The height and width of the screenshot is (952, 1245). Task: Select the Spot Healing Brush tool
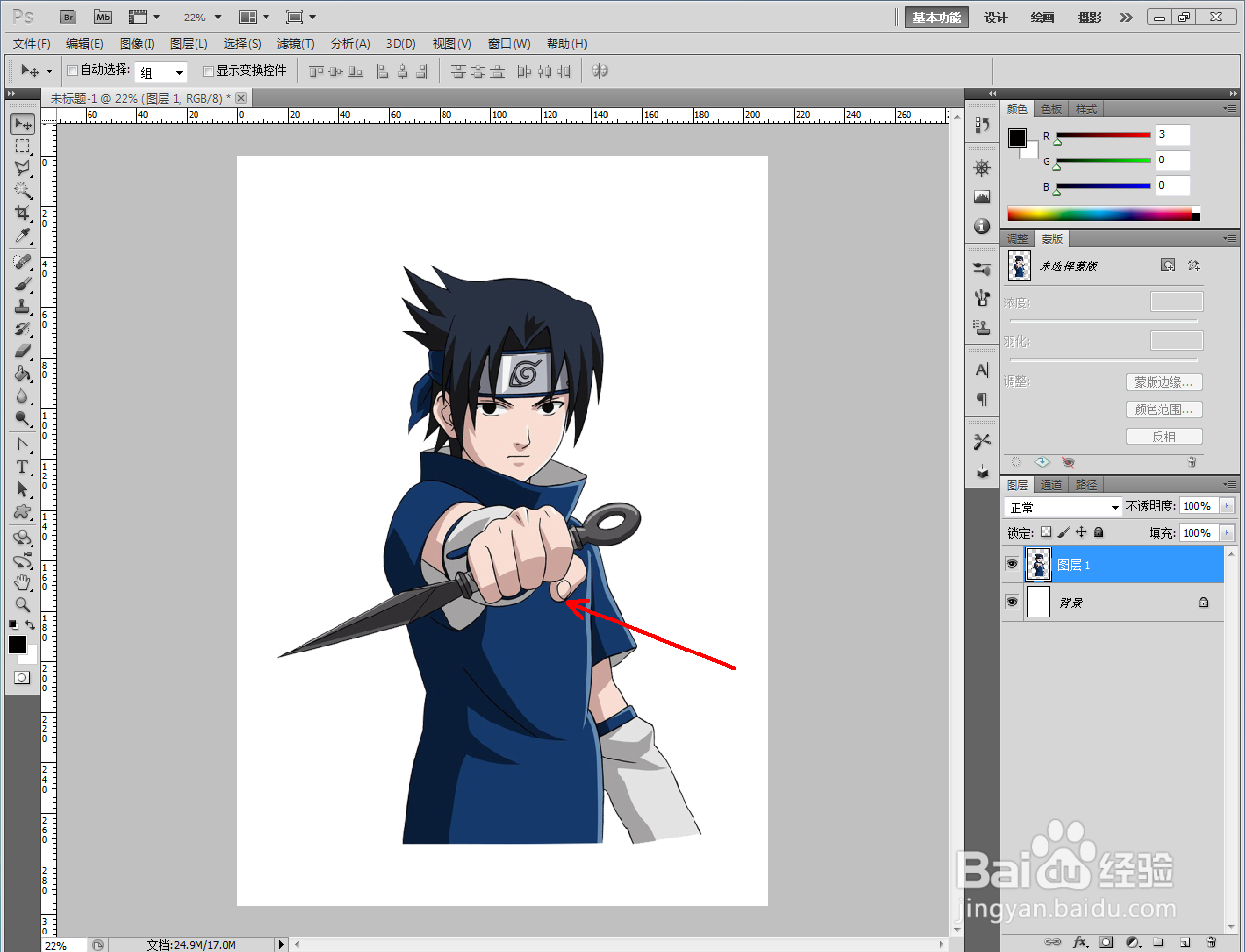[22, 263]
